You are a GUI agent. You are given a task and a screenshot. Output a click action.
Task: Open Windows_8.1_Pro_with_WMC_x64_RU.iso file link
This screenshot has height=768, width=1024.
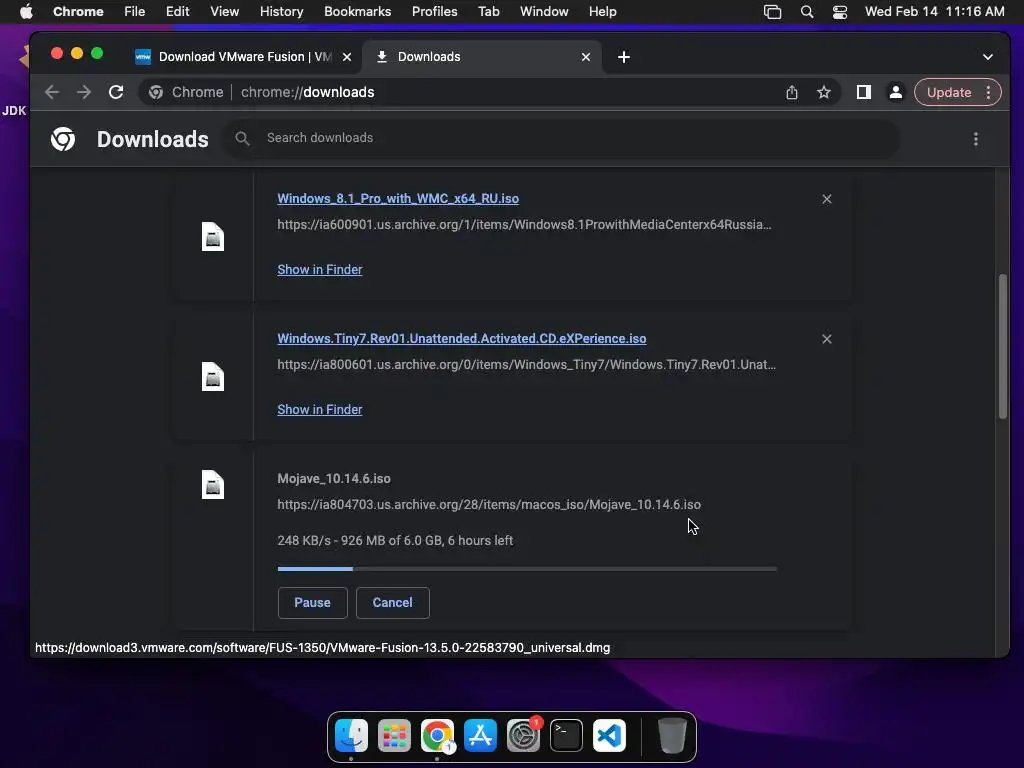point(398,199)
